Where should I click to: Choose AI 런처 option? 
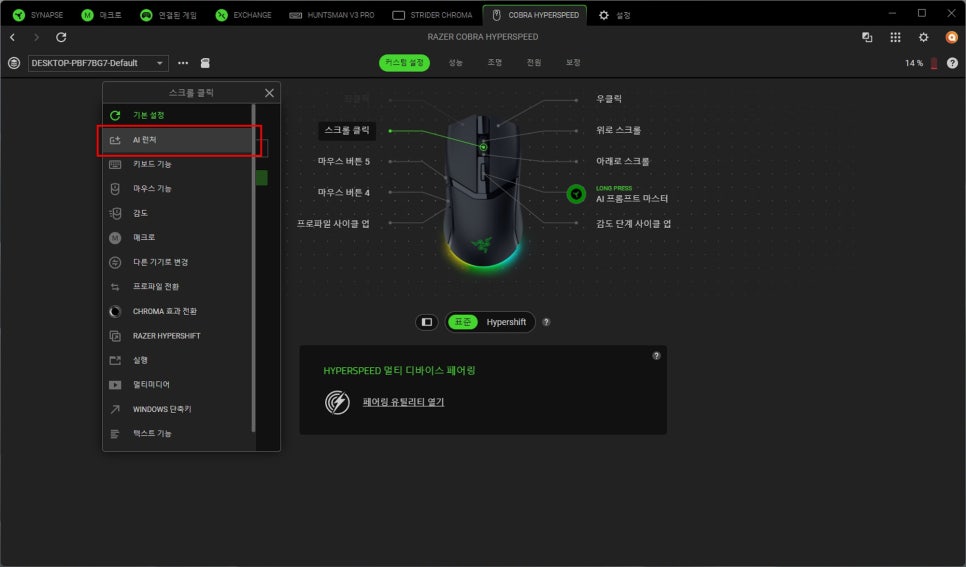177,140
